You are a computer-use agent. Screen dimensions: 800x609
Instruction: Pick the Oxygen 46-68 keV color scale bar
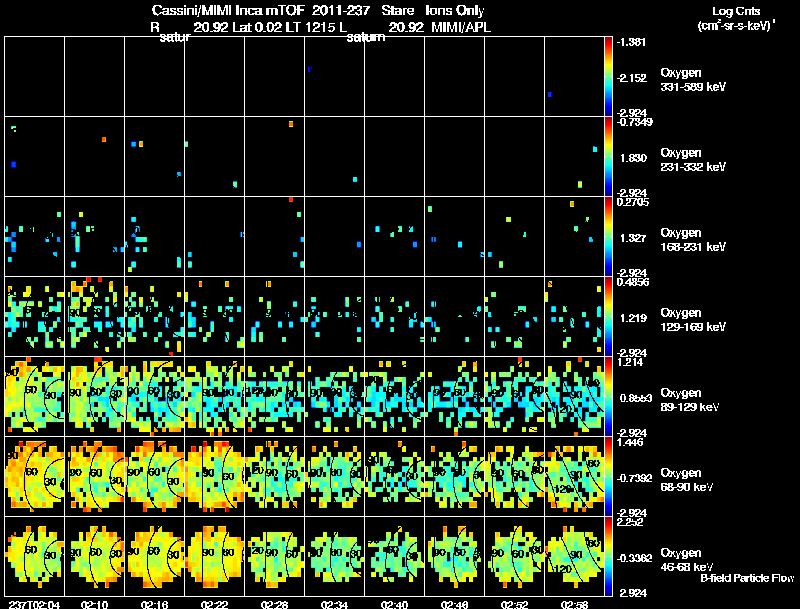[x=608, y=557]
